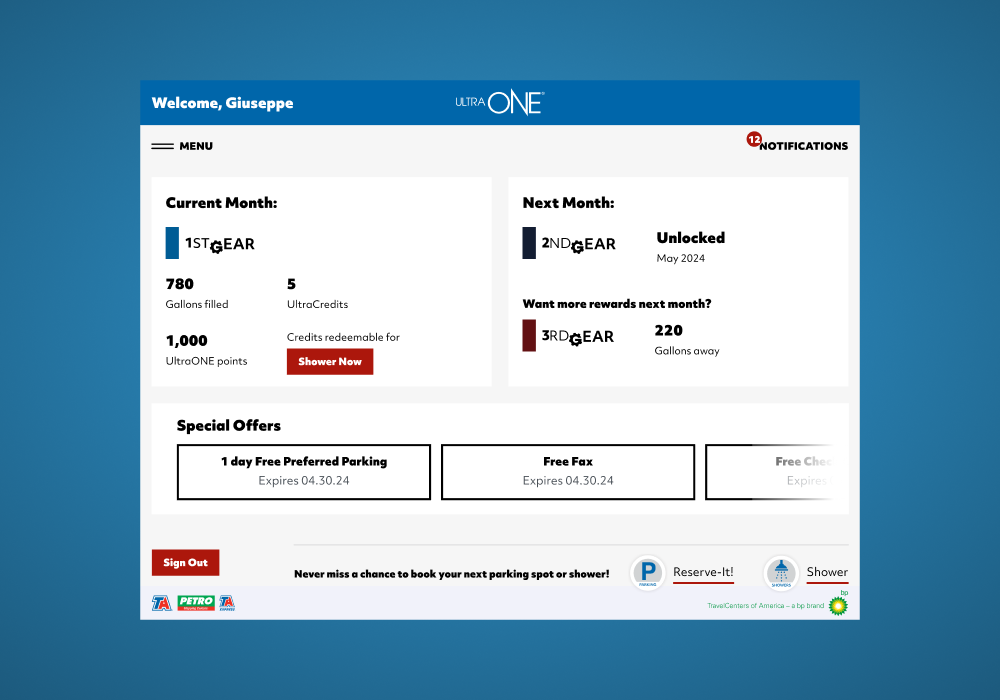Open the hamburger MENU
The image size is (1000, 700).
tap(182, 146)
